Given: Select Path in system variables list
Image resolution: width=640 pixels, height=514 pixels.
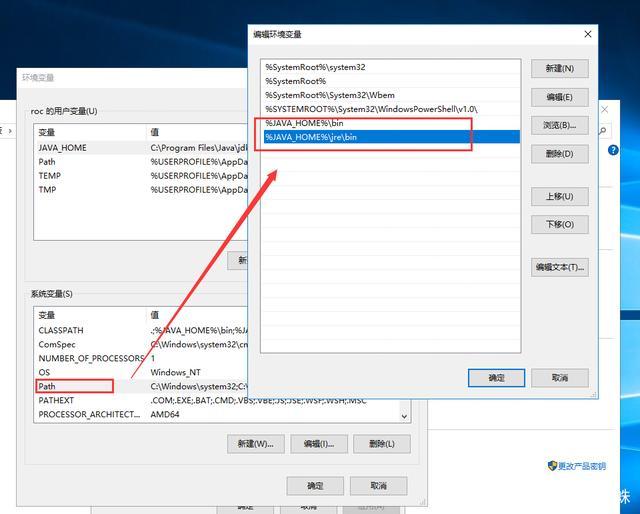Looking at the screenshot, I should 141,386.
